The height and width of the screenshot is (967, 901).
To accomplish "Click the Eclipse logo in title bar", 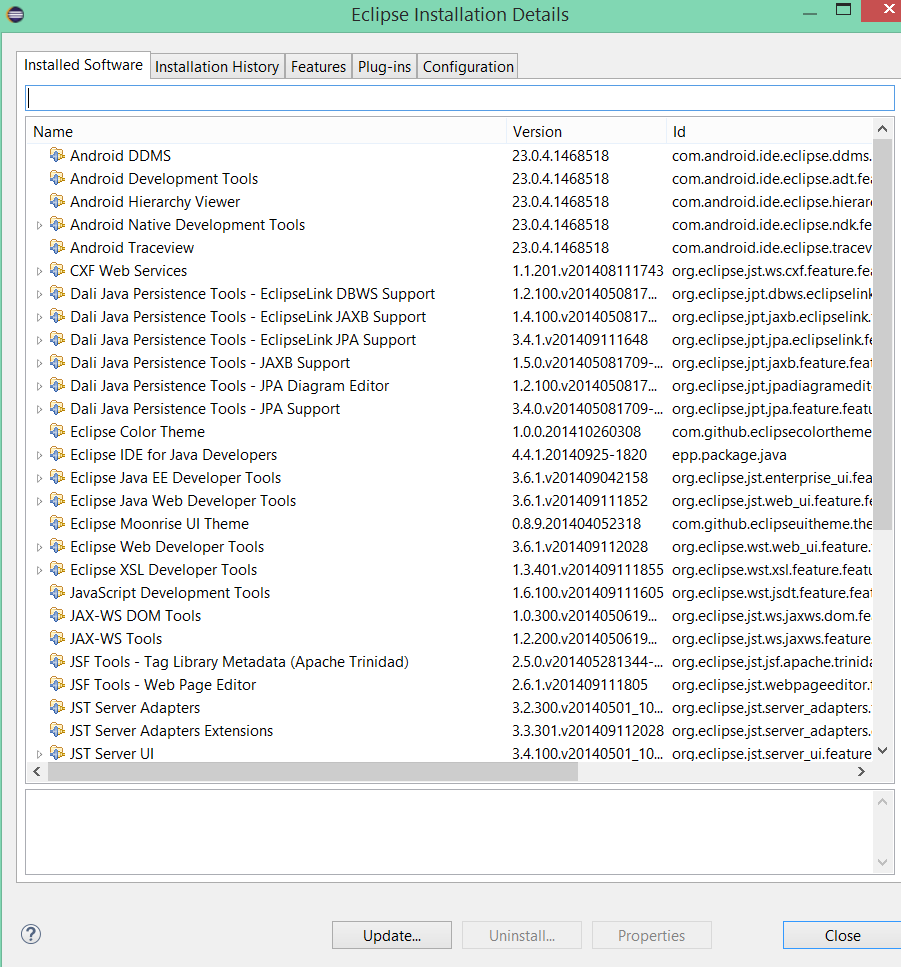I will tap(15, 14).
